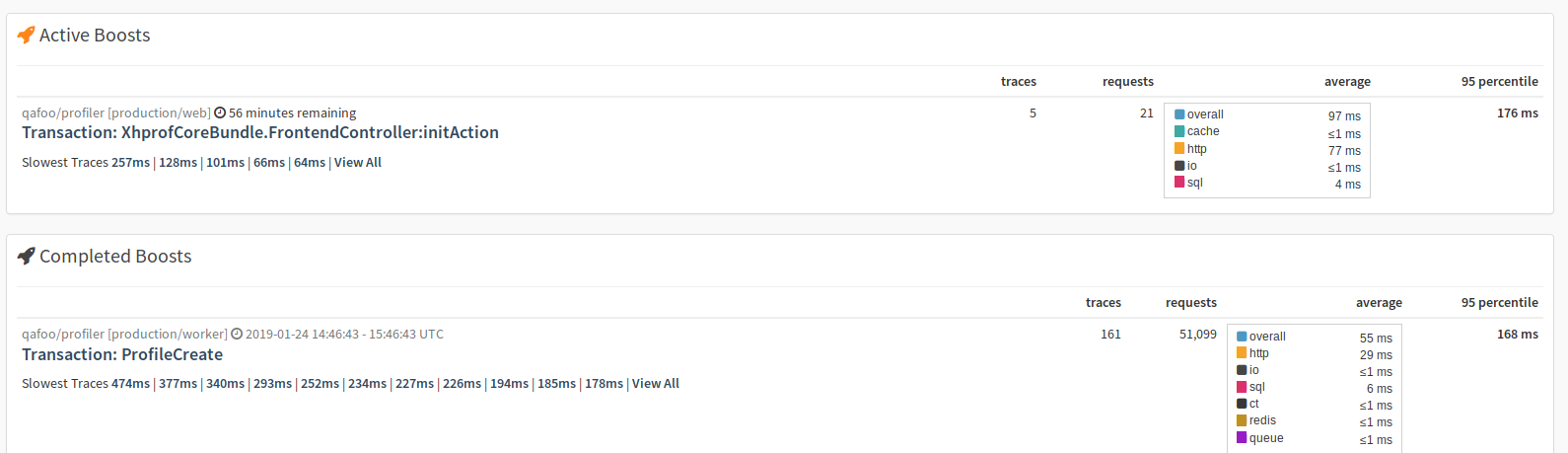The height and width of the screenshot is (453, 1568).
Task: Click the orange http swatch in completed boost legend
Action: 1242,352
